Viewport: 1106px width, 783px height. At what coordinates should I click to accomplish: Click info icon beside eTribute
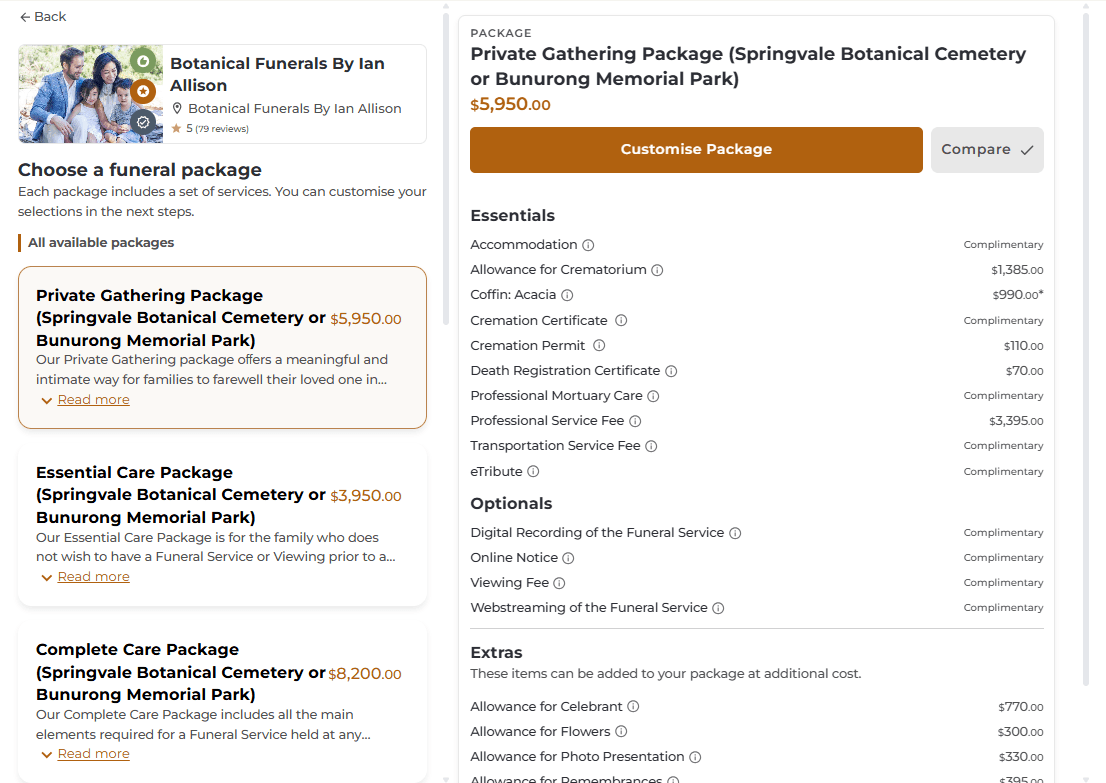pos(533,471)
